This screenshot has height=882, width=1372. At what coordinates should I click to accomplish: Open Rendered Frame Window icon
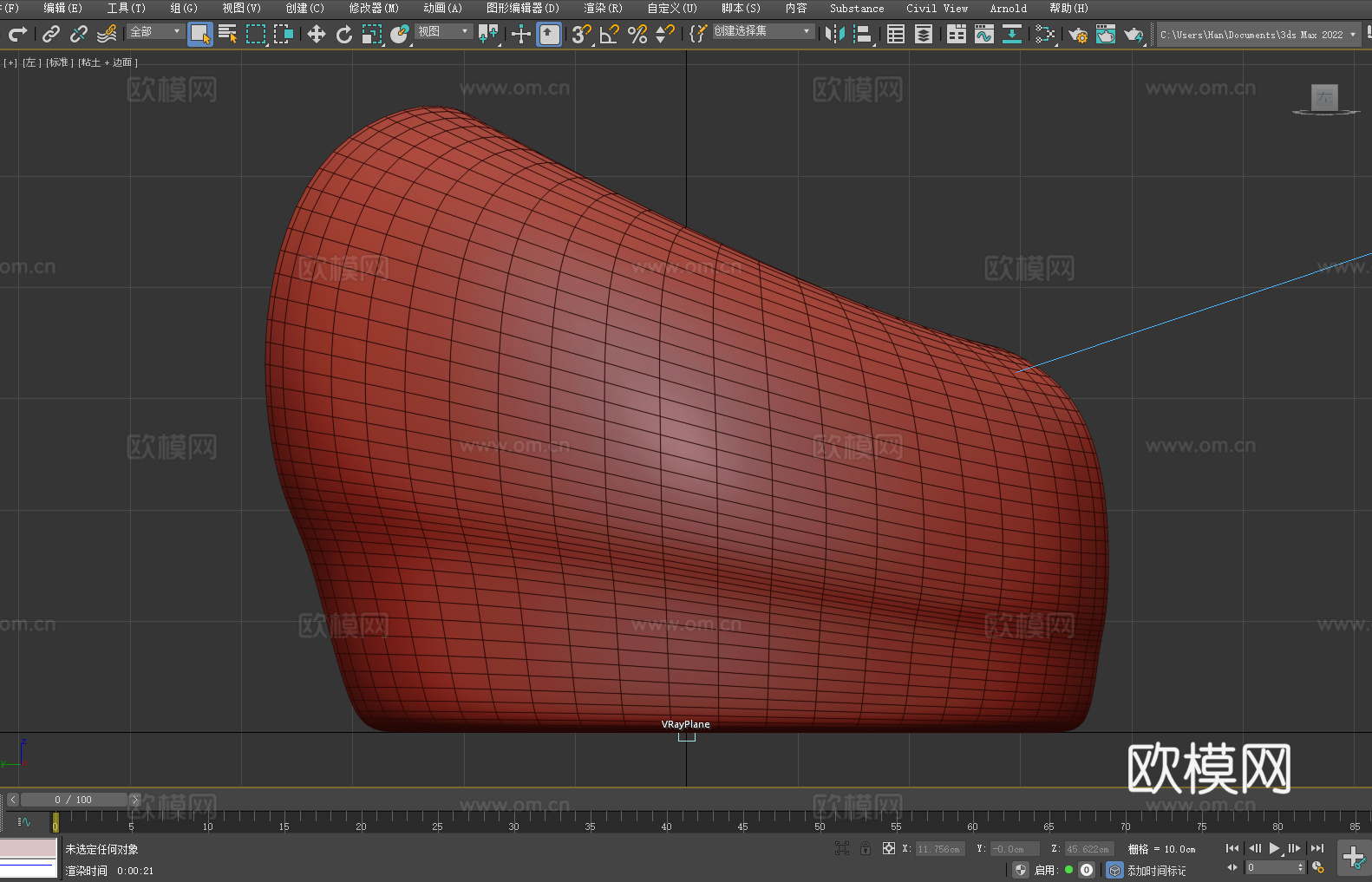1106,34
